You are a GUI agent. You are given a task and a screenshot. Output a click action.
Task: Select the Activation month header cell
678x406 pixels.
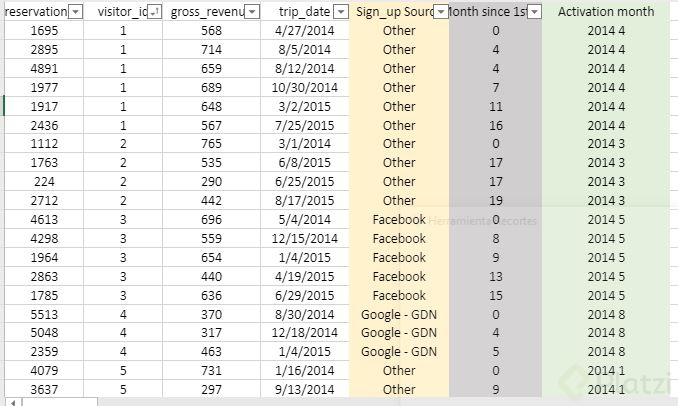(x=606, y=12)
